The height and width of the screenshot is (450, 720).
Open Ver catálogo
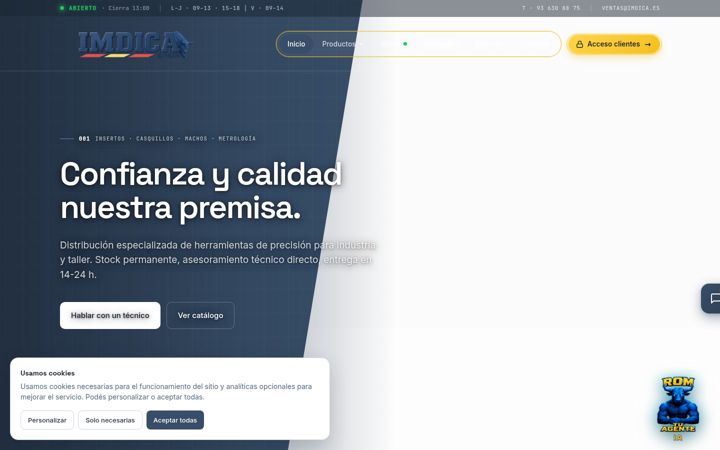click(x=200, y=315)
